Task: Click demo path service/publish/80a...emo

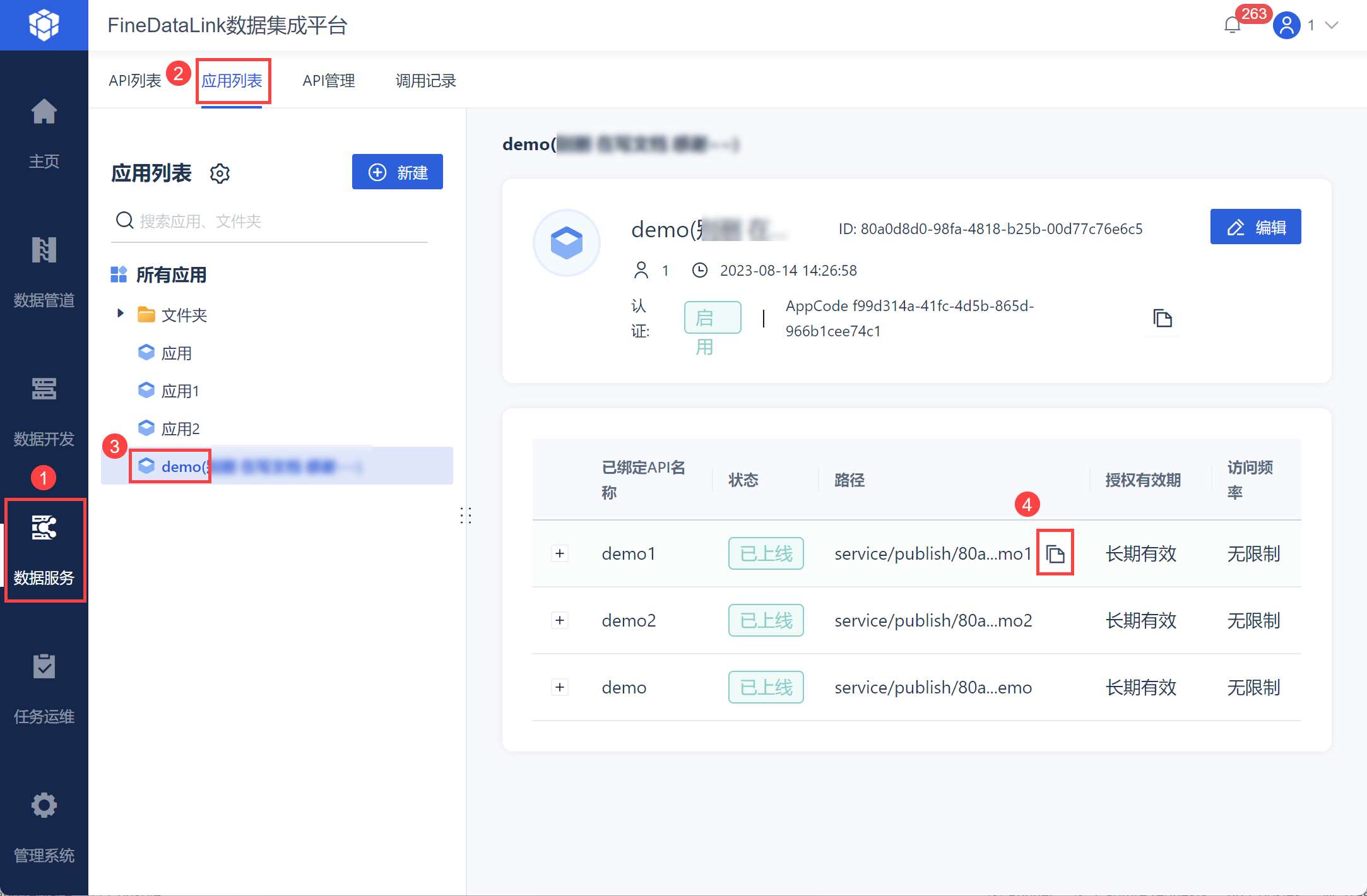Action: click(933, 687)
